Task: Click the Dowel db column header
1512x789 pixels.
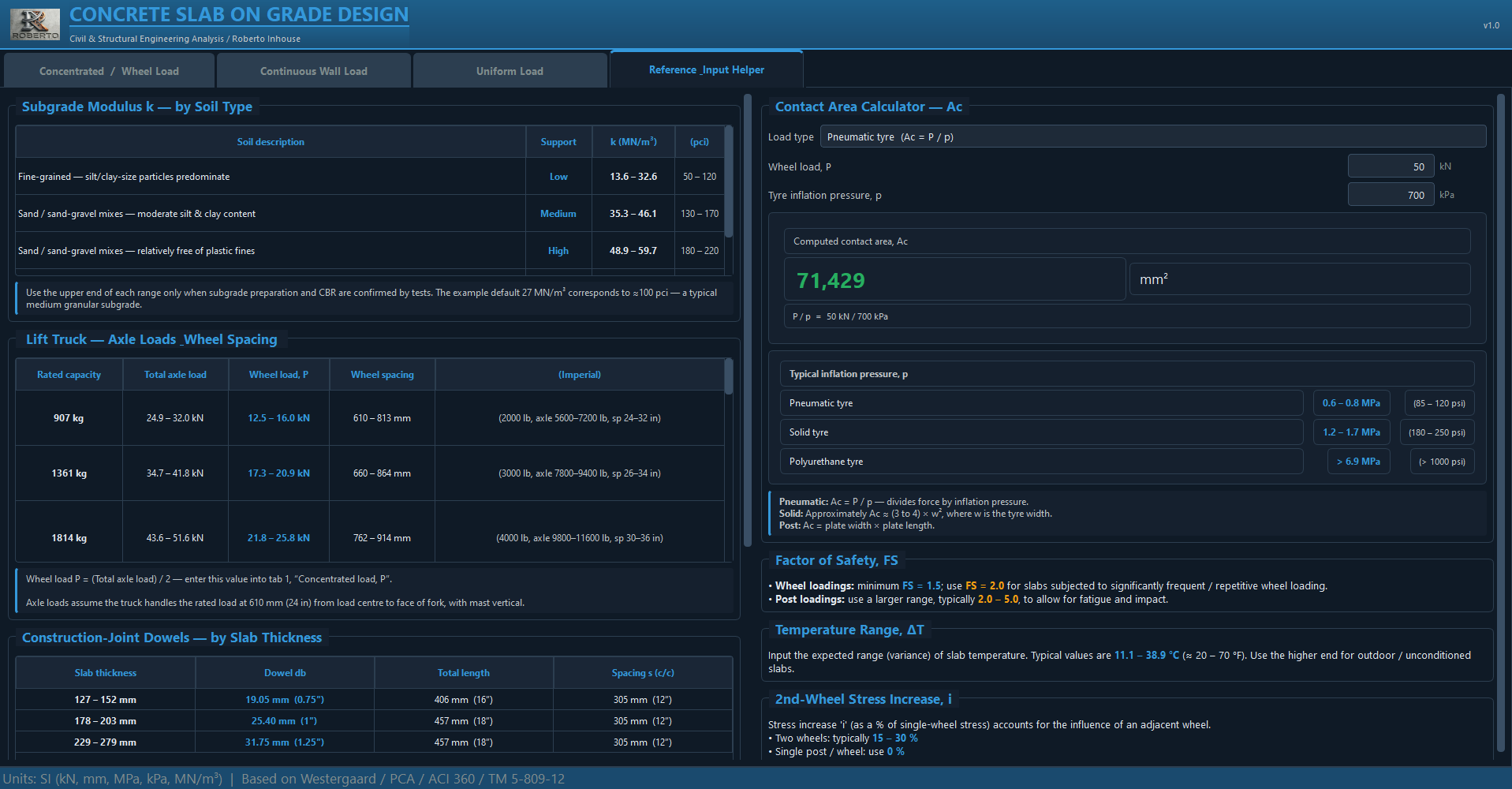Action: (285, 673)
